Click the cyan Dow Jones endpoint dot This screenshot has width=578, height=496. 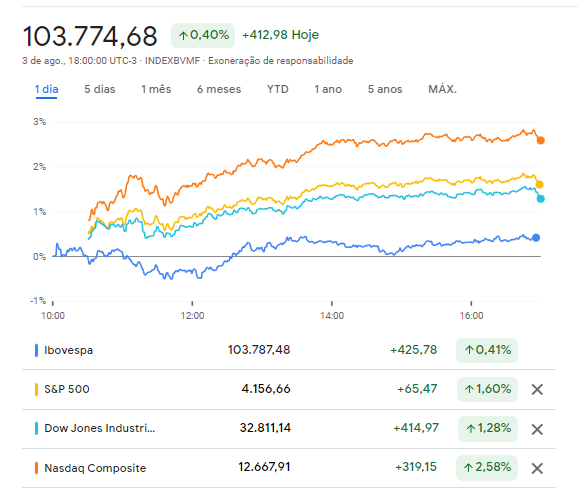point(540,199)
